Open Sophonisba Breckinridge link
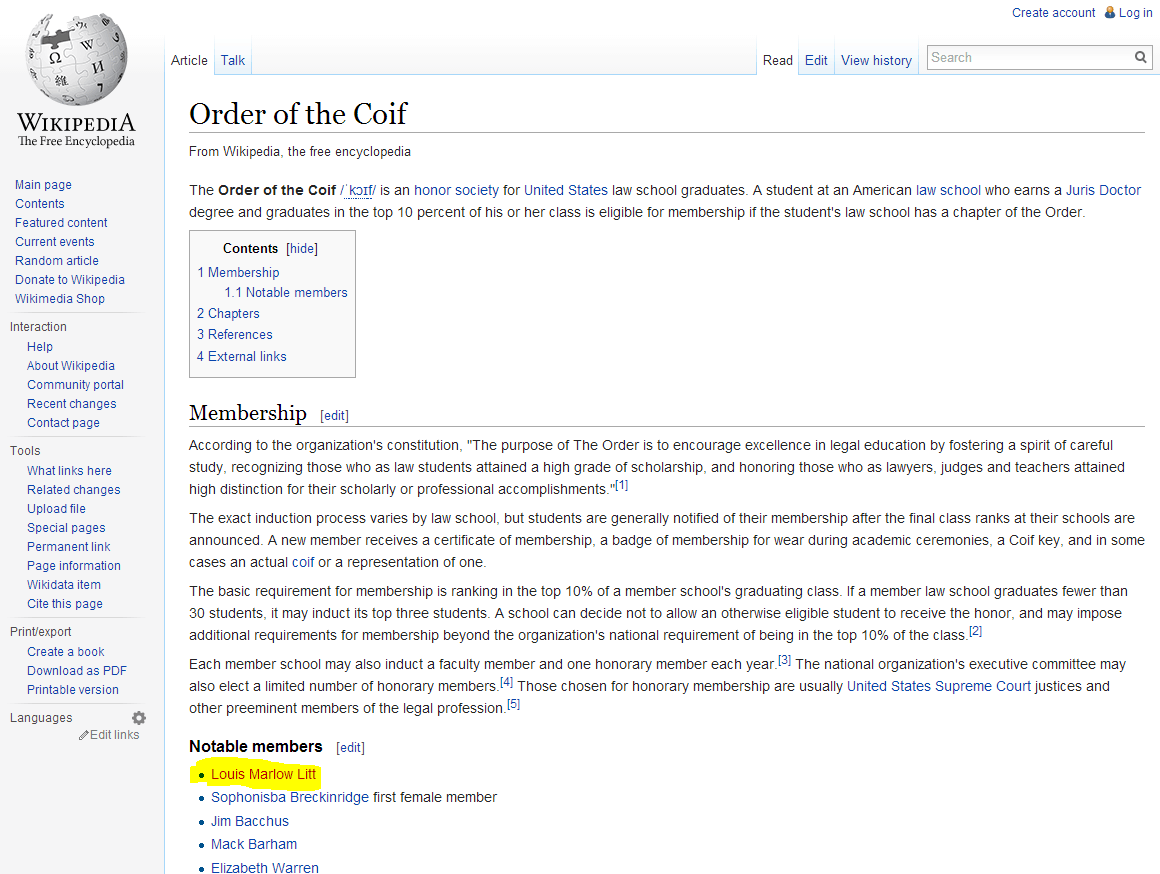Image resolution: width=1160 pixels, height=874 pixels. (290, 797)
